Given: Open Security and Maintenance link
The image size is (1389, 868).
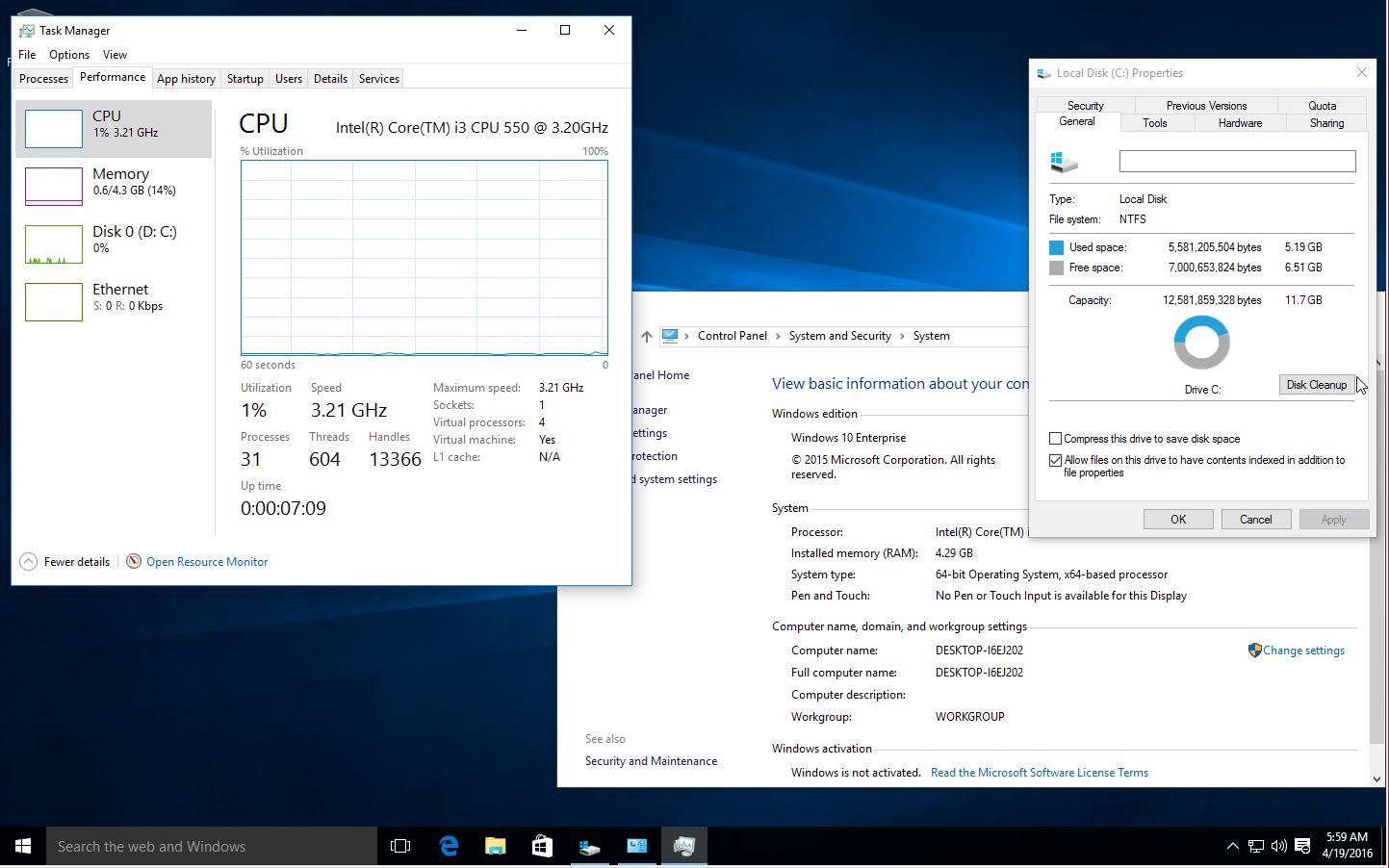Looking at the screenshot, I should point(651,761).
